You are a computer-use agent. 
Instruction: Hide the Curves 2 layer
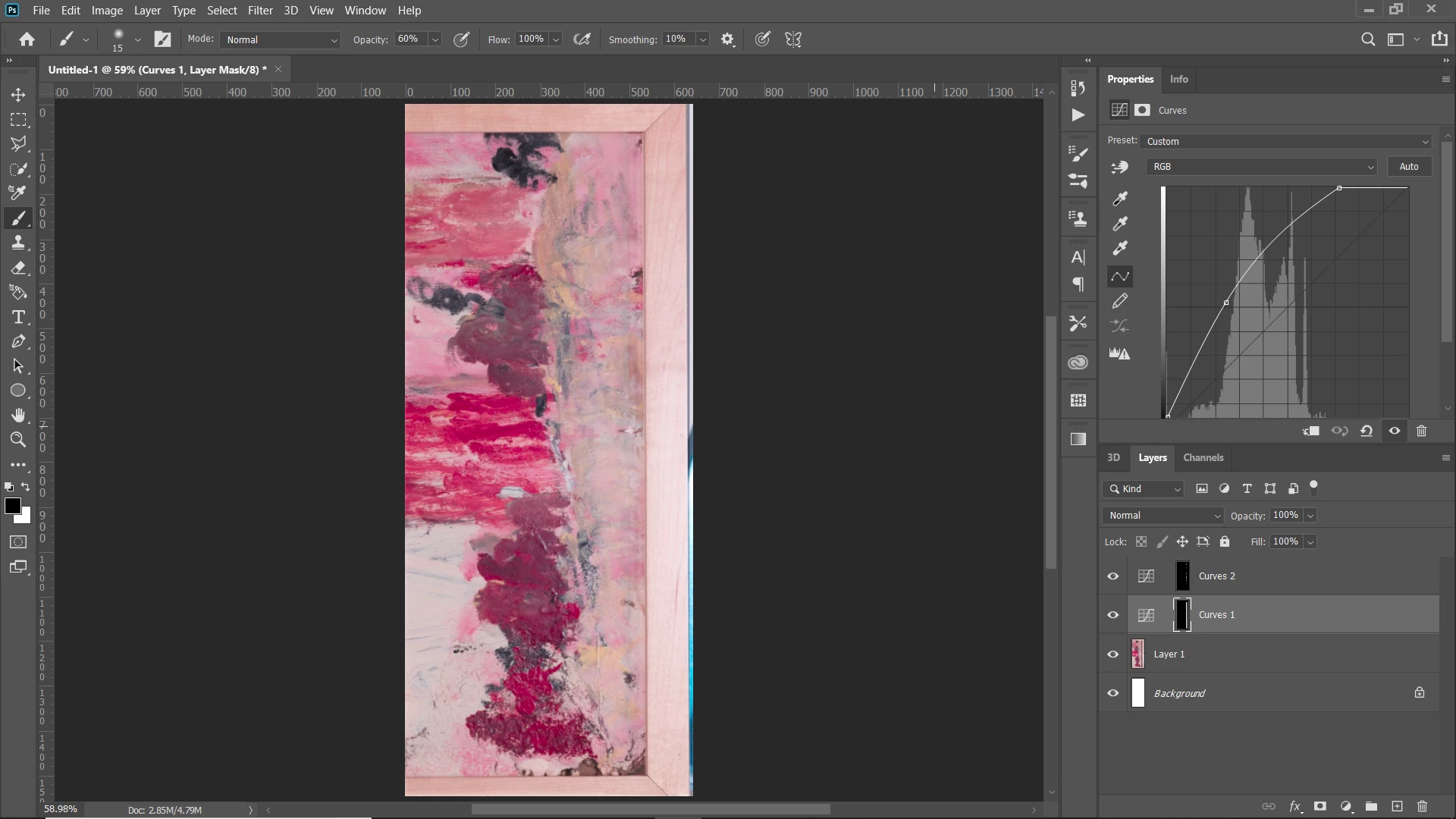click(x=1112, y=576)
